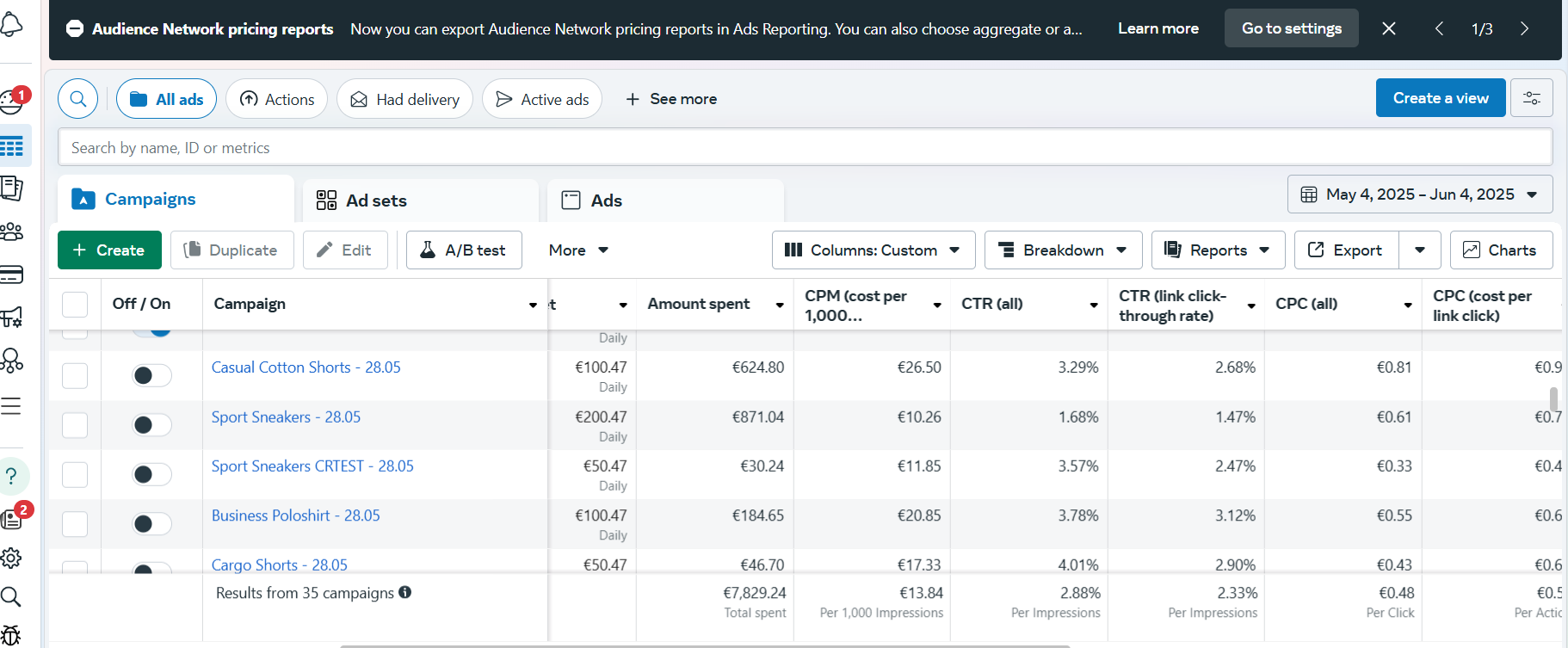Switch to Ads tab
The image size is (1568, 648).
666,201
